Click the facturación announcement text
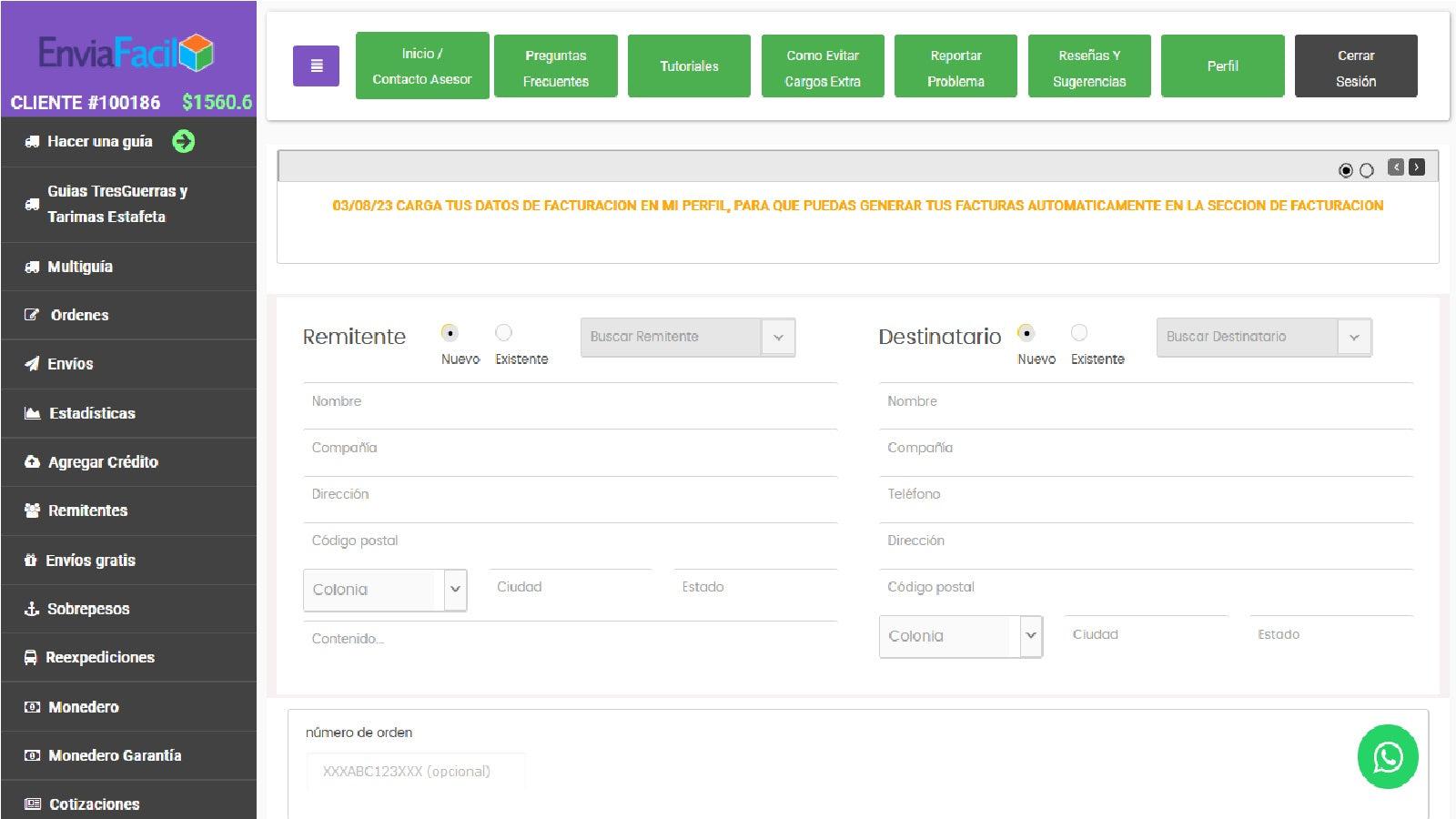The width and height of the screenshot is (1456, 819). [x=857, y=206]
